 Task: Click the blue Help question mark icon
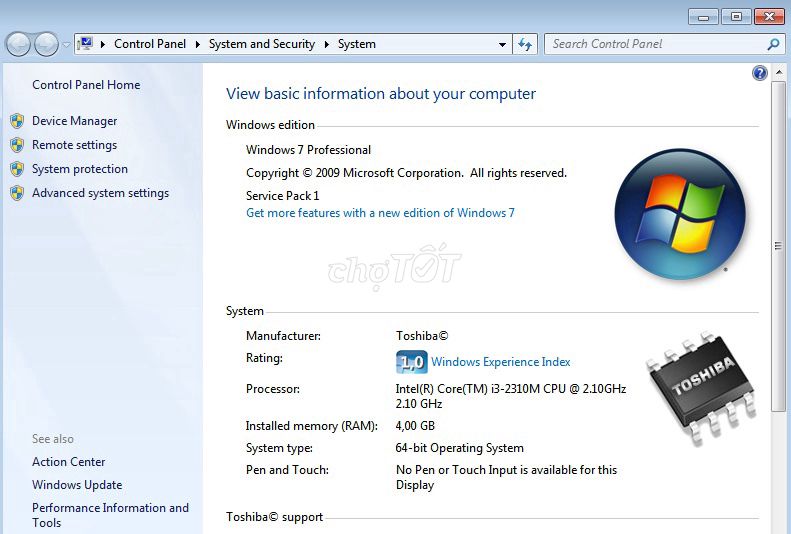760,73
